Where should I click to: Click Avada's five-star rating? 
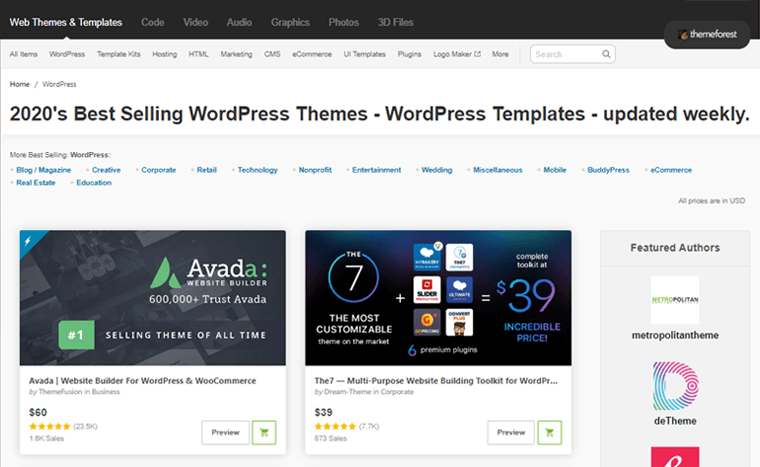coord(49,427)
